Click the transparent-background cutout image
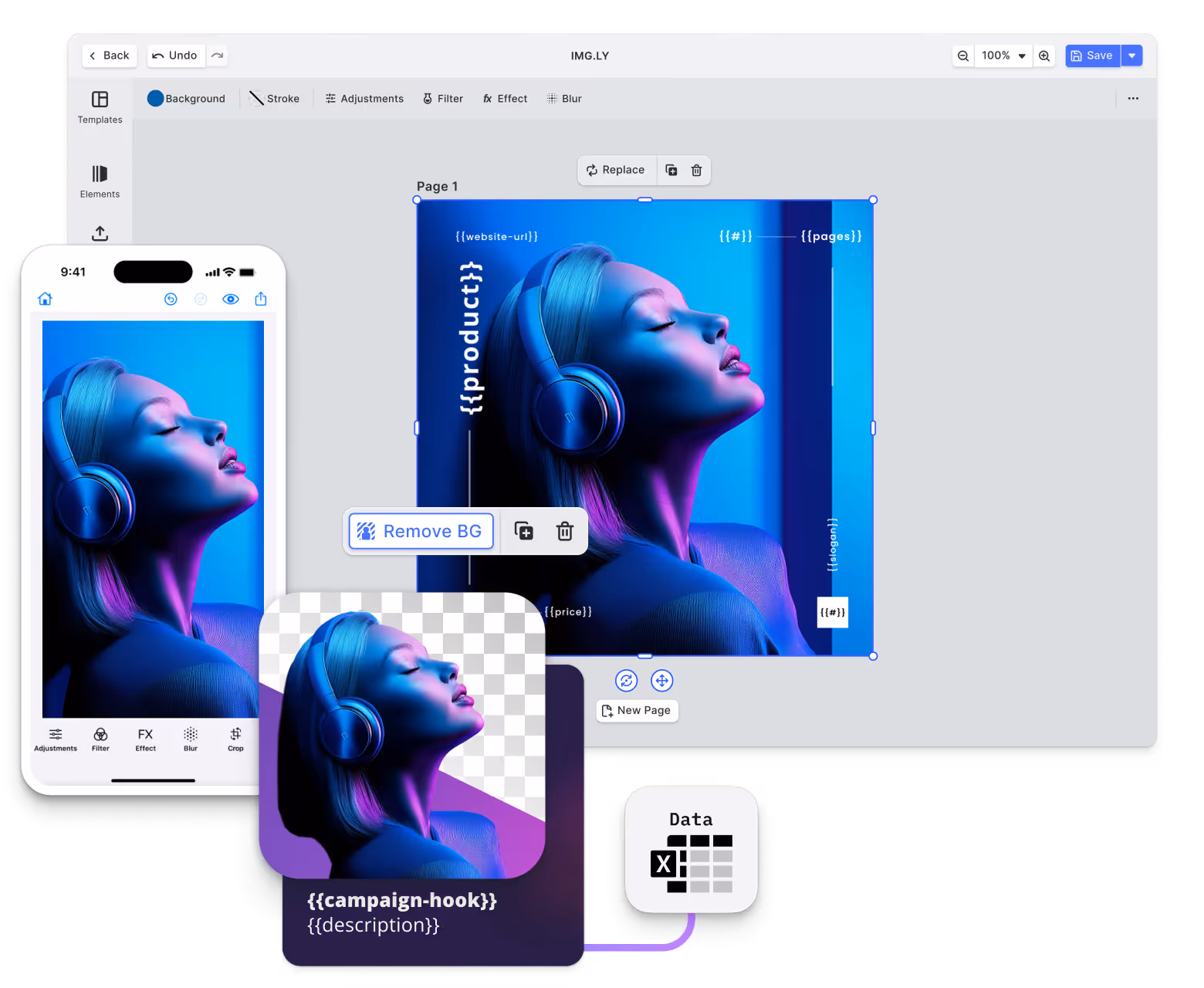 [x=402, y=736]
